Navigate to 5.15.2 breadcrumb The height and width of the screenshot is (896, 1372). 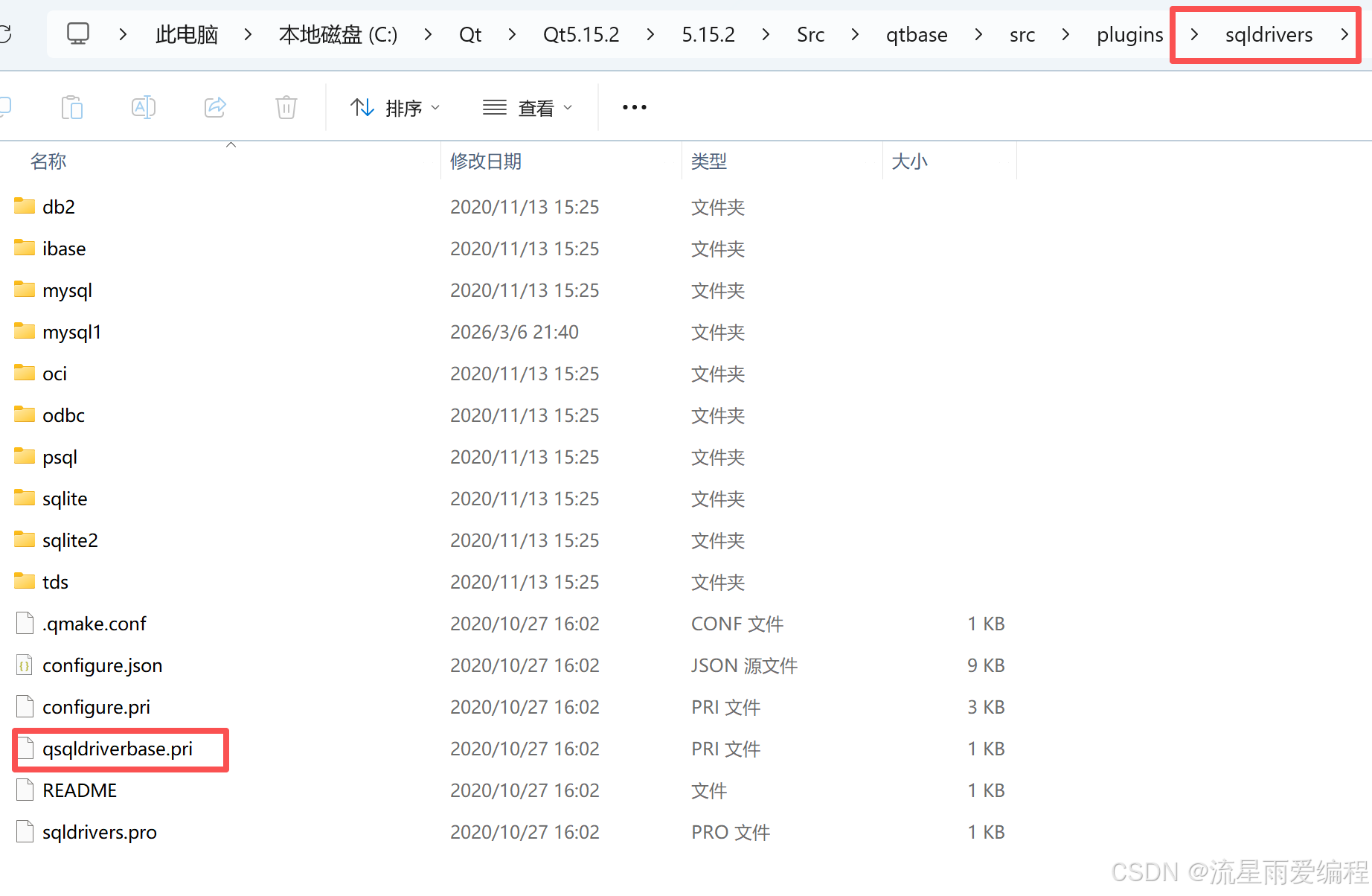(x=708, y=34)
